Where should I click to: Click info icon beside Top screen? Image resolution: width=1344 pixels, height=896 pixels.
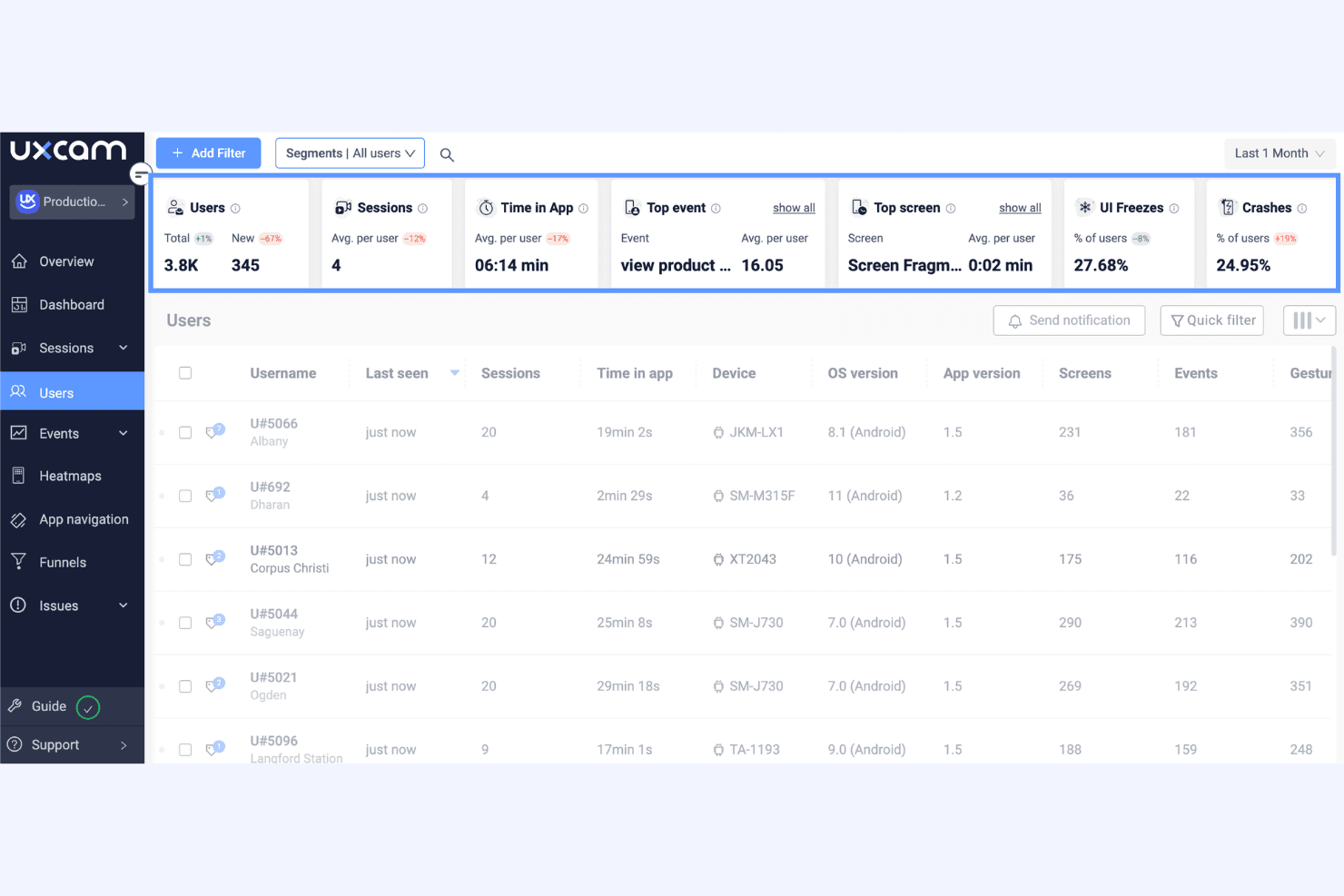tap(951, 209)
